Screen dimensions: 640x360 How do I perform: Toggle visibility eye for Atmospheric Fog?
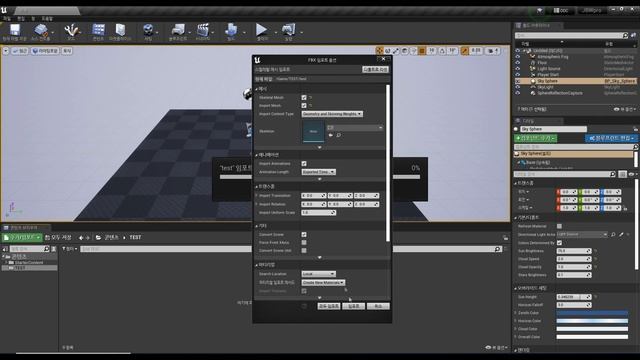point(518,57)
